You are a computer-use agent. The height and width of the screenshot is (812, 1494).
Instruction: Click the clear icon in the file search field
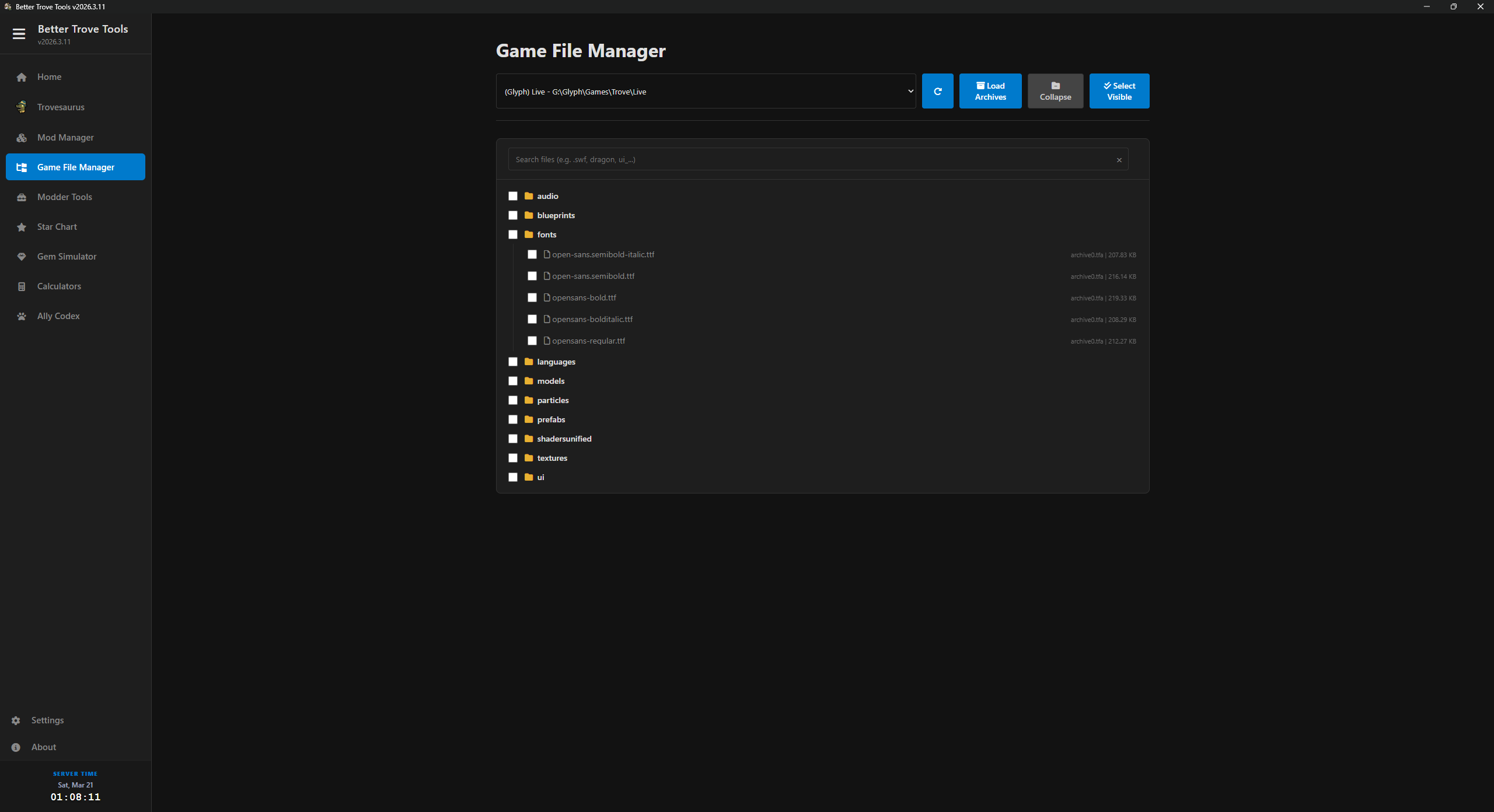click(x=1119, y=160)
